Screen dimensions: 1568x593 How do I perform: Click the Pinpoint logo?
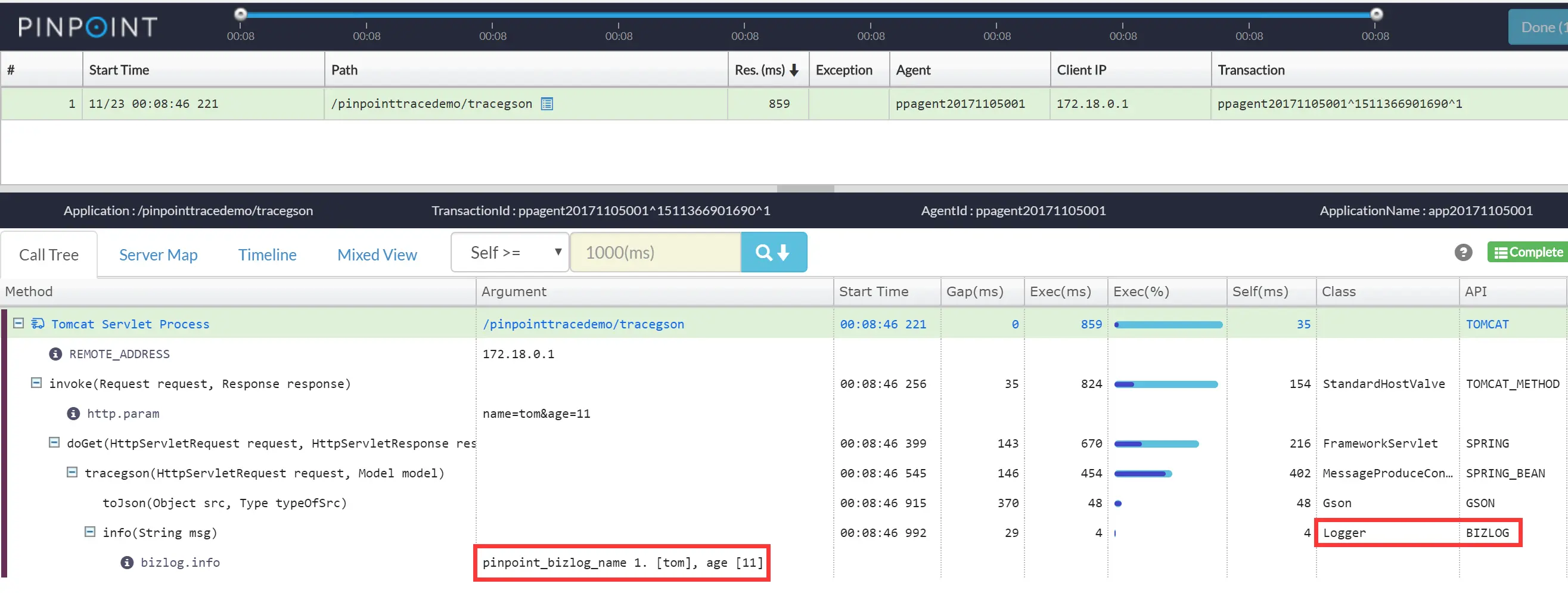point(88,27)
